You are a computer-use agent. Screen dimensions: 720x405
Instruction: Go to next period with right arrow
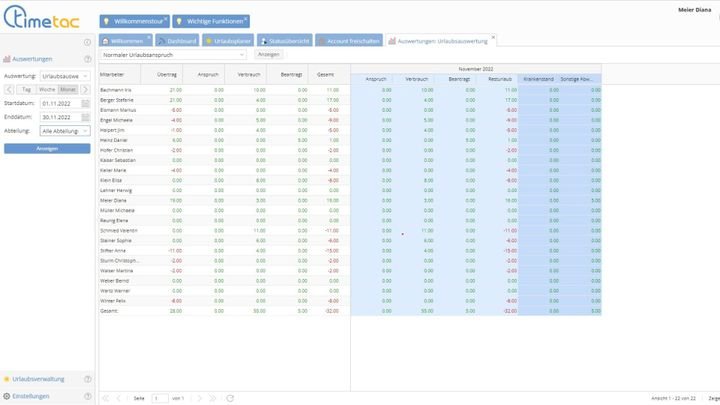(86, 89)
